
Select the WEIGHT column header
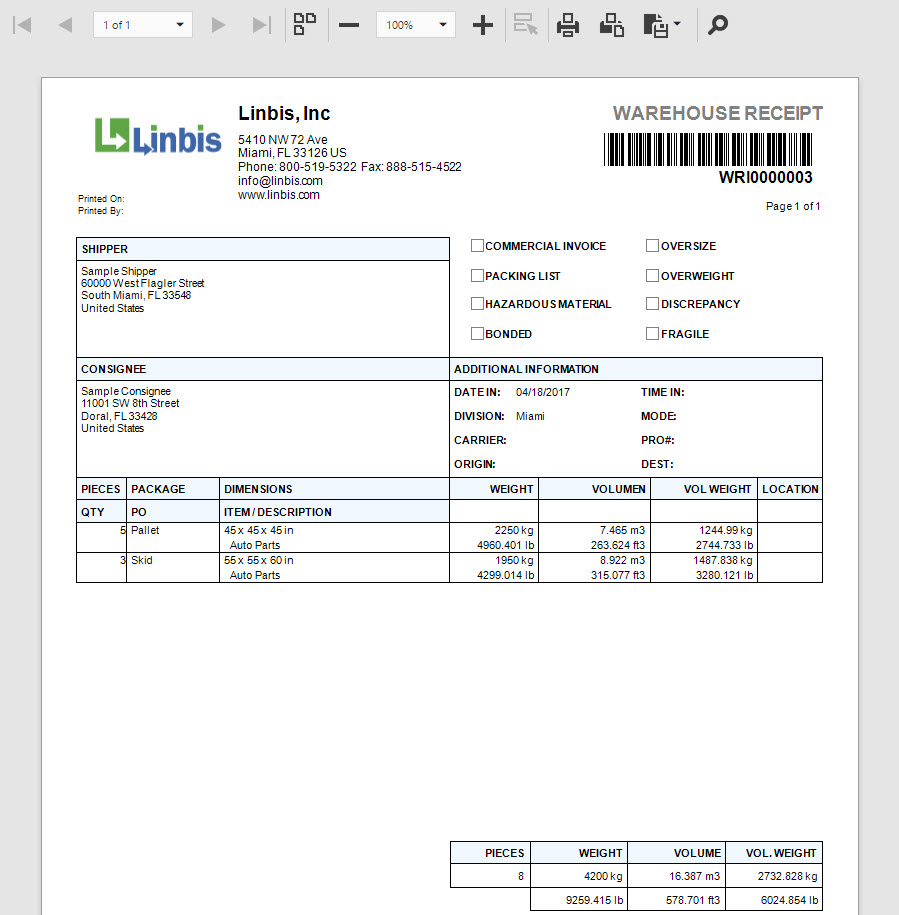click(x=511, y=489)
